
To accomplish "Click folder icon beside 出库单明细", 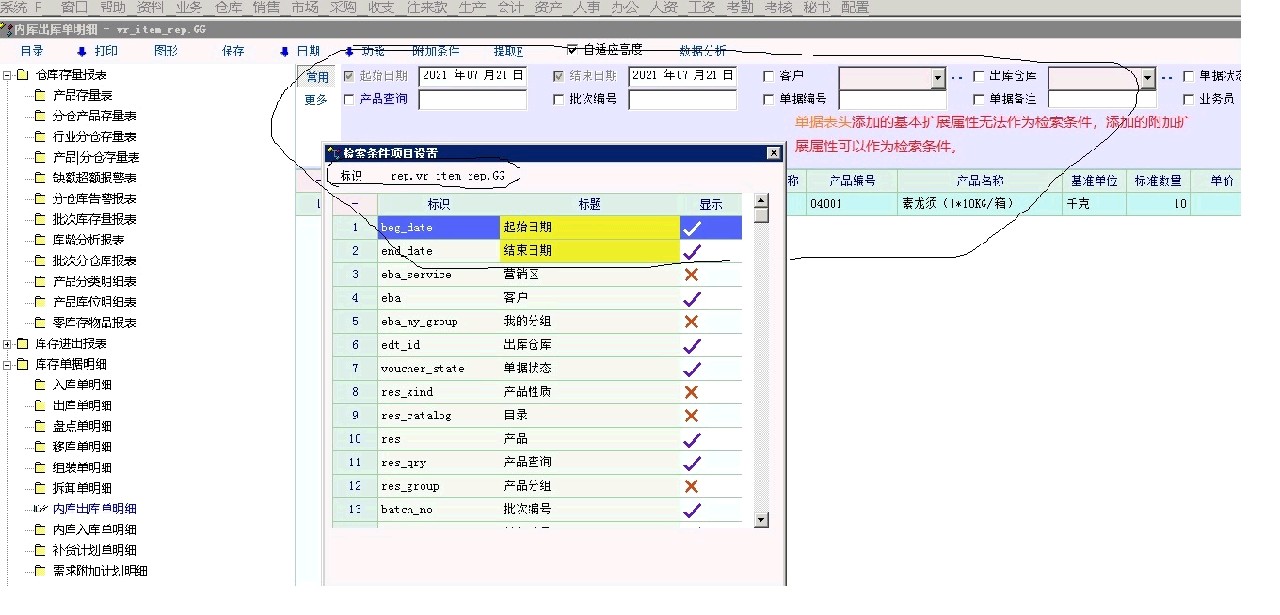I will 40,406.
